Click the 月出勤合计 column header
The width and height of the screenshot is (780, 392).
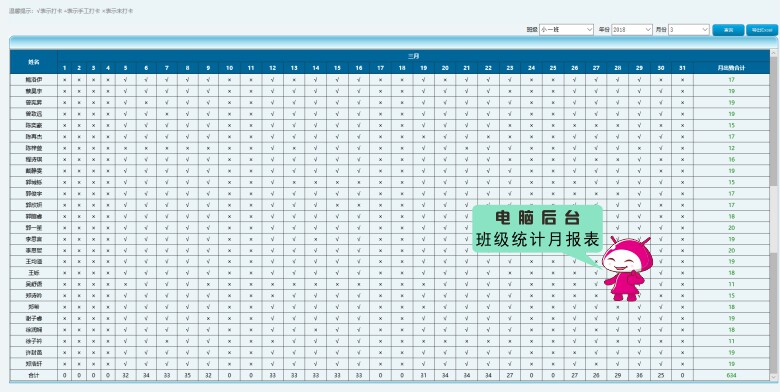coord(731,68)
